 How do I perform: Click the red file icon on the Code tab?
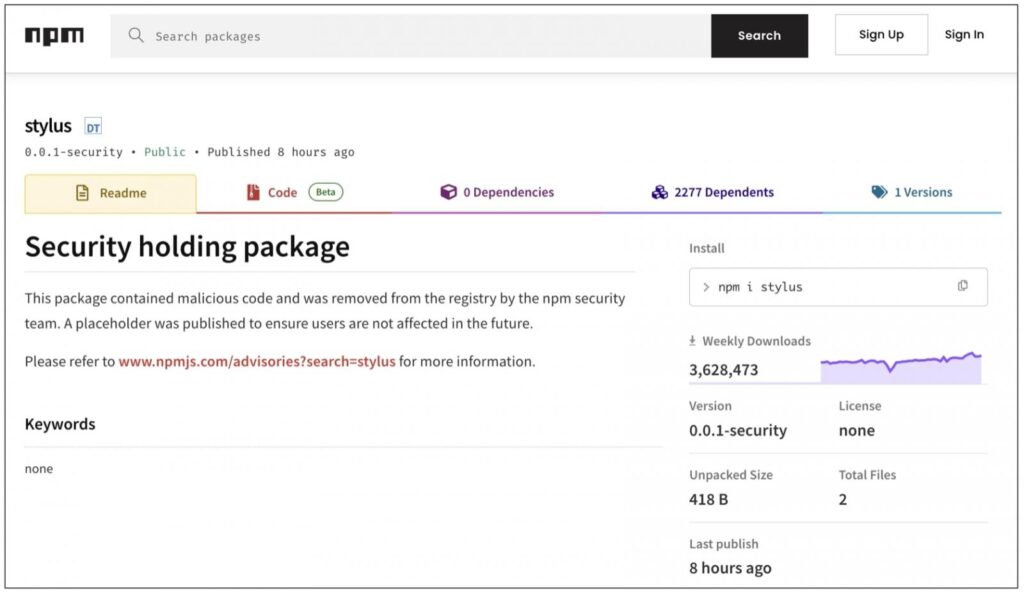click(254, 192)
